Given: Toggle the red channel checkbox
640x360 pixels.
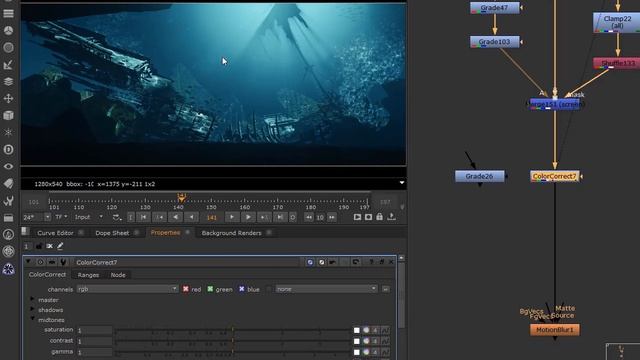Looking at the screenshot, I should point(186,289).
